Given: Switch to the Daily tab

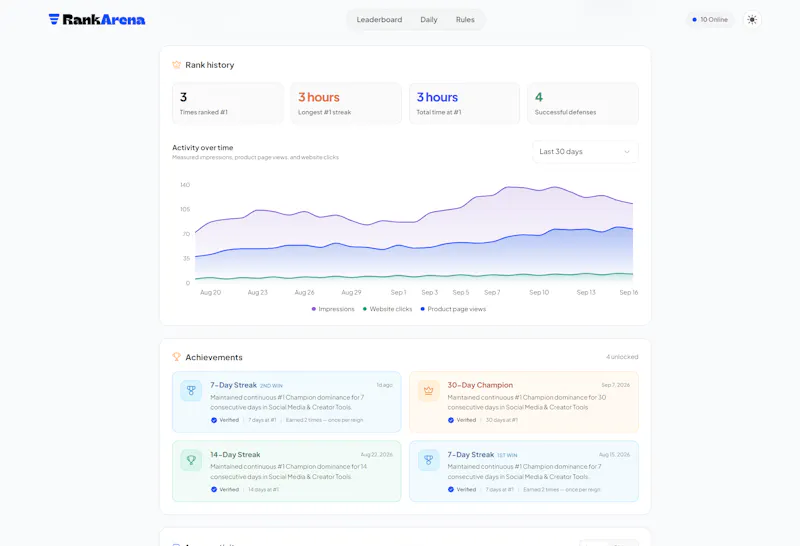Looking at the screenshot, I should click(x=429, y=19).
